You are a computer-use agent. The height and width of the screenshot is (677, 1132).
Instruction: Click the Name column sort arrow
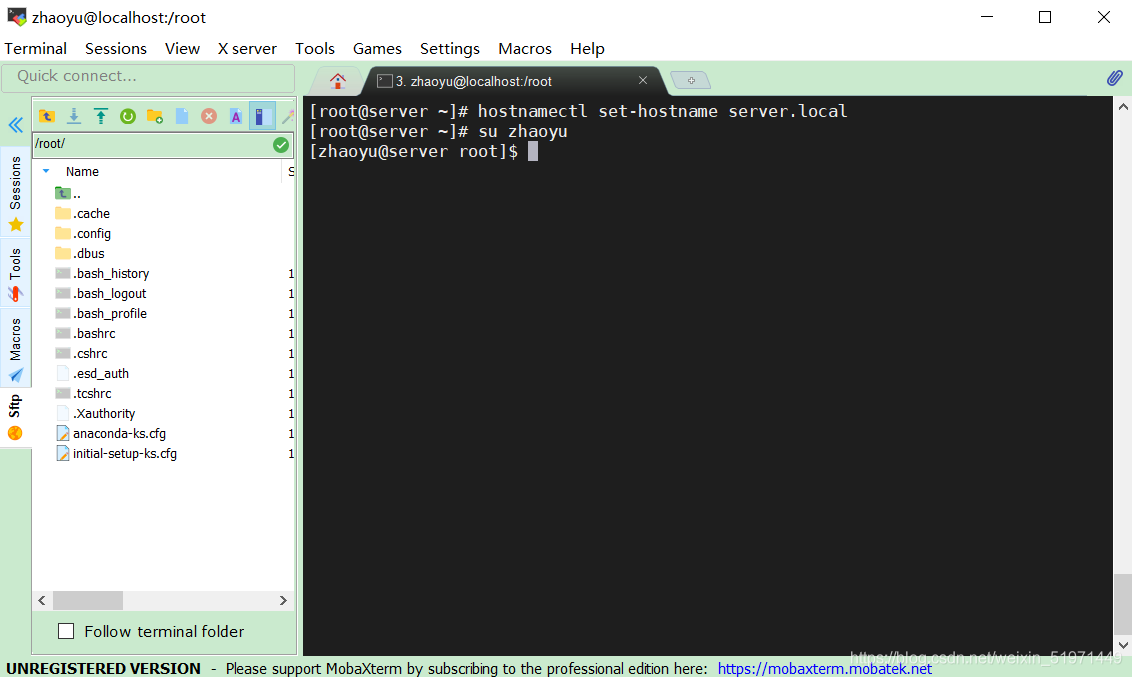pyautogui.click(x=46, y=172)
